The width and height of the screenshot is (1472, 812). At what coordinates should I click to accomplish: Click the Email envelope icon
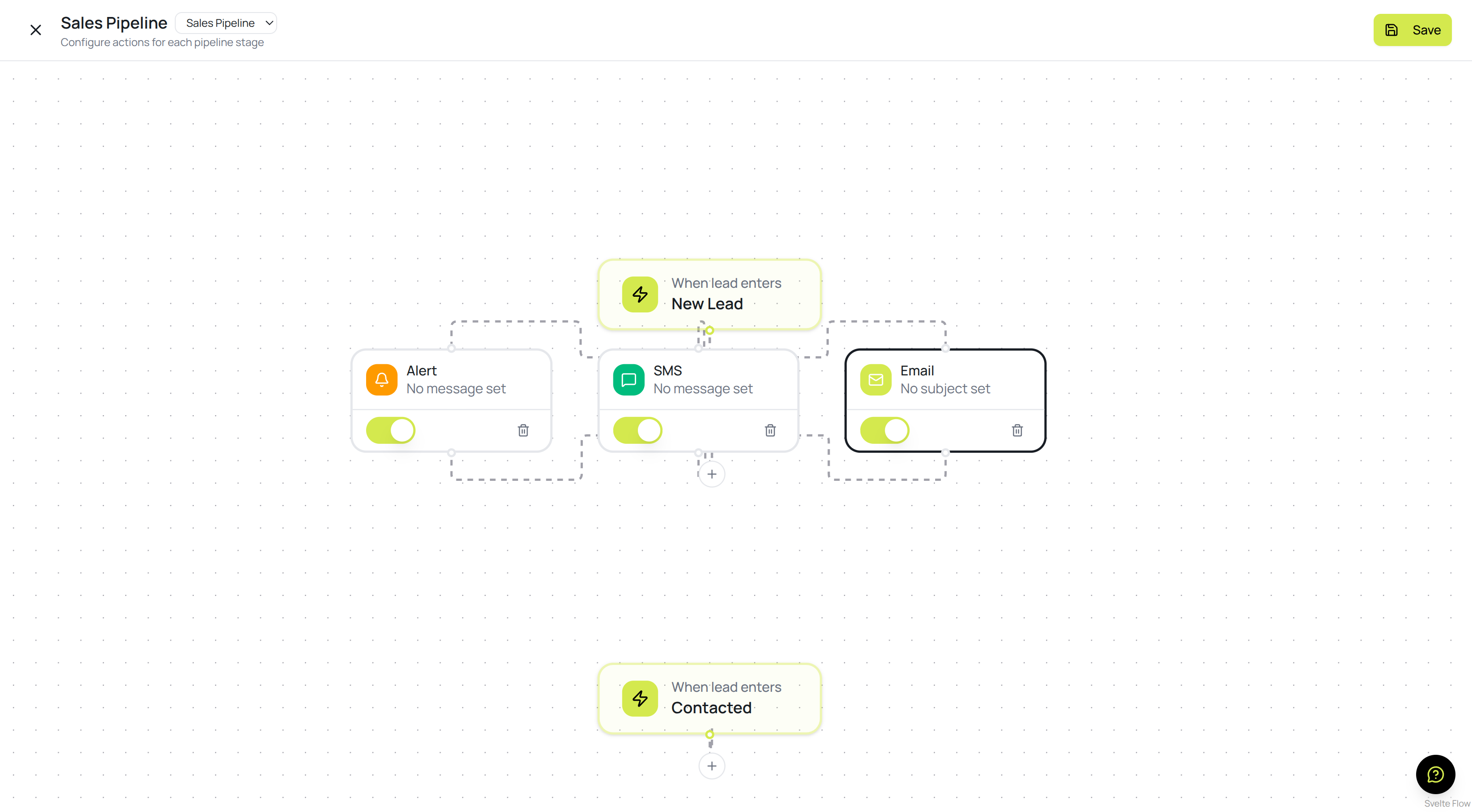coord(875,379)
